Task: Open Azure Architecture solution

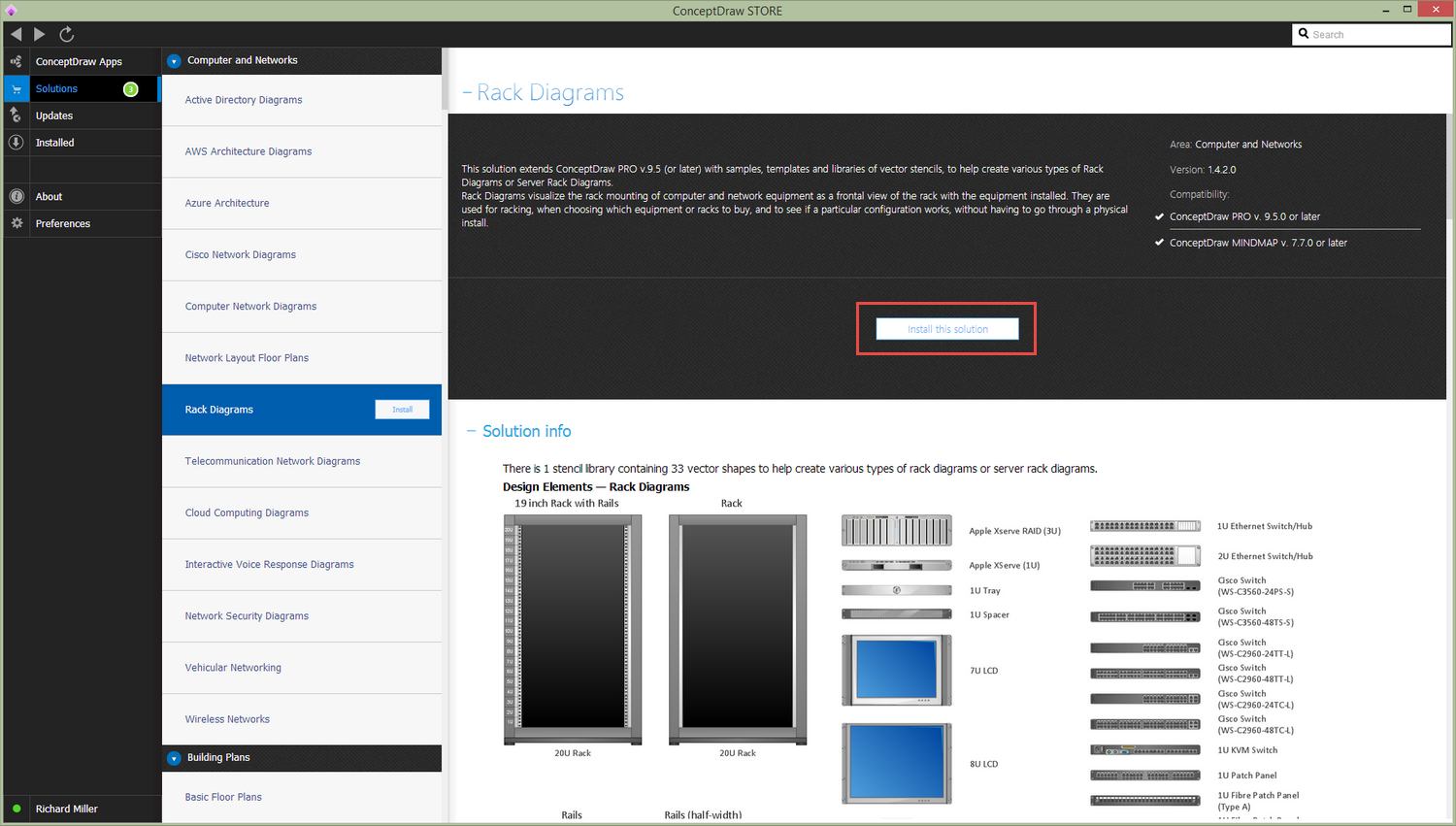Action: [x=302, y=203]
